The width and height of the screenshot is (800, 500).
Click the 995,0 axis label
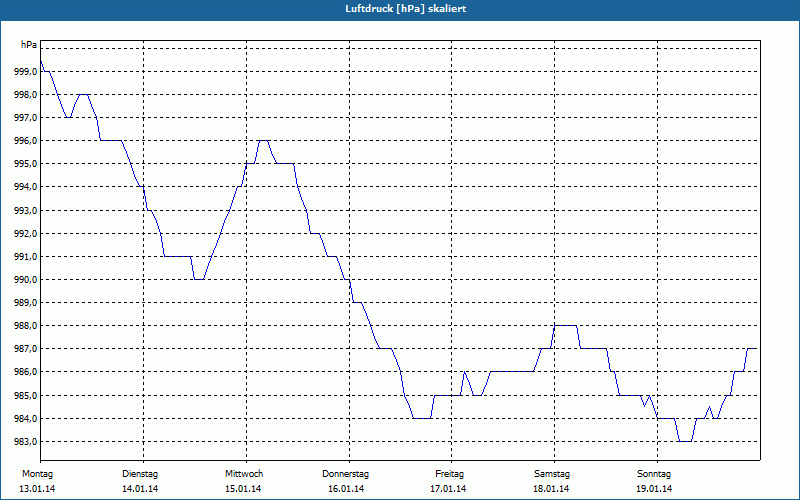[26, 164]
